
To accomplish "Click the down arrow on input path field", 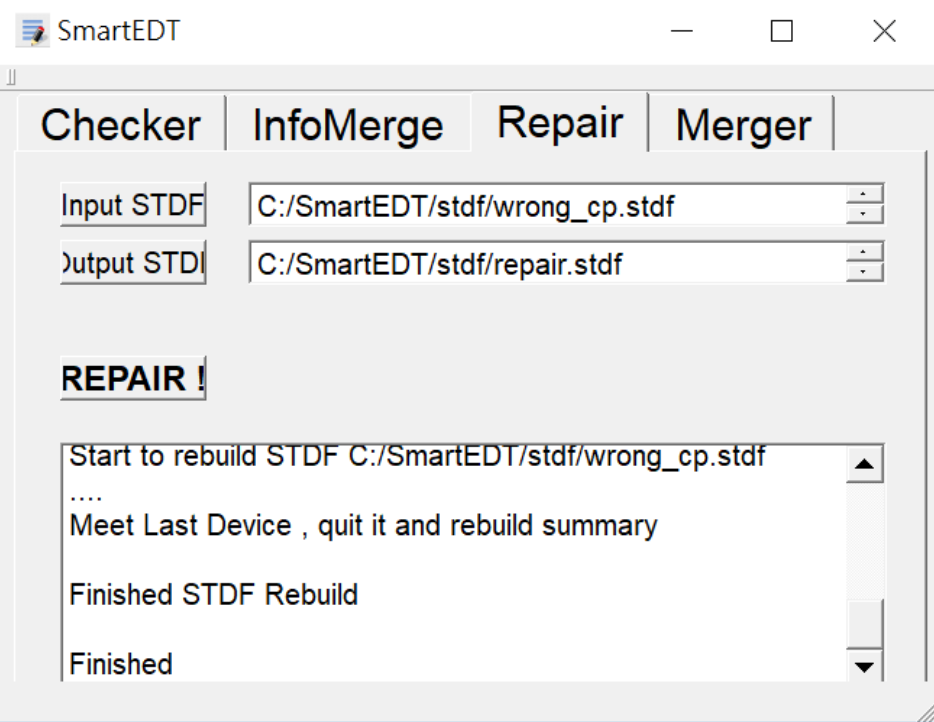I will pyautogui.click(x=865, y=215).
